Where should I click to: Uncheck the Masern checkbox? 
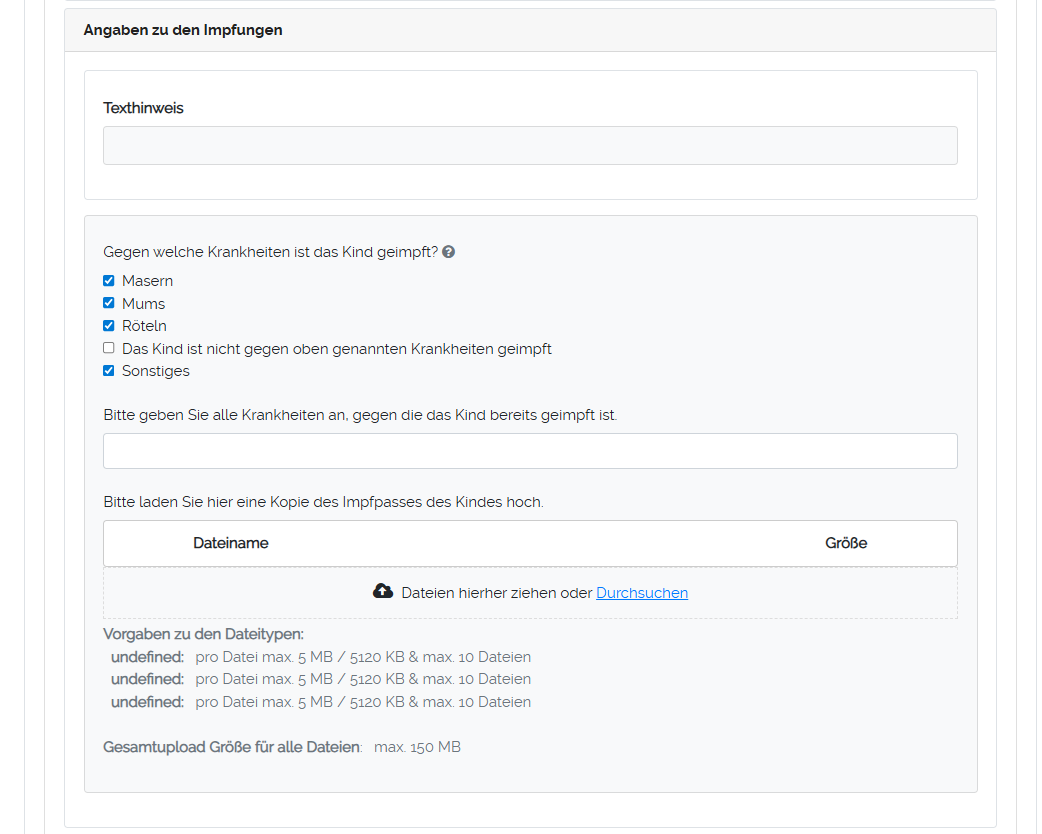109,281
